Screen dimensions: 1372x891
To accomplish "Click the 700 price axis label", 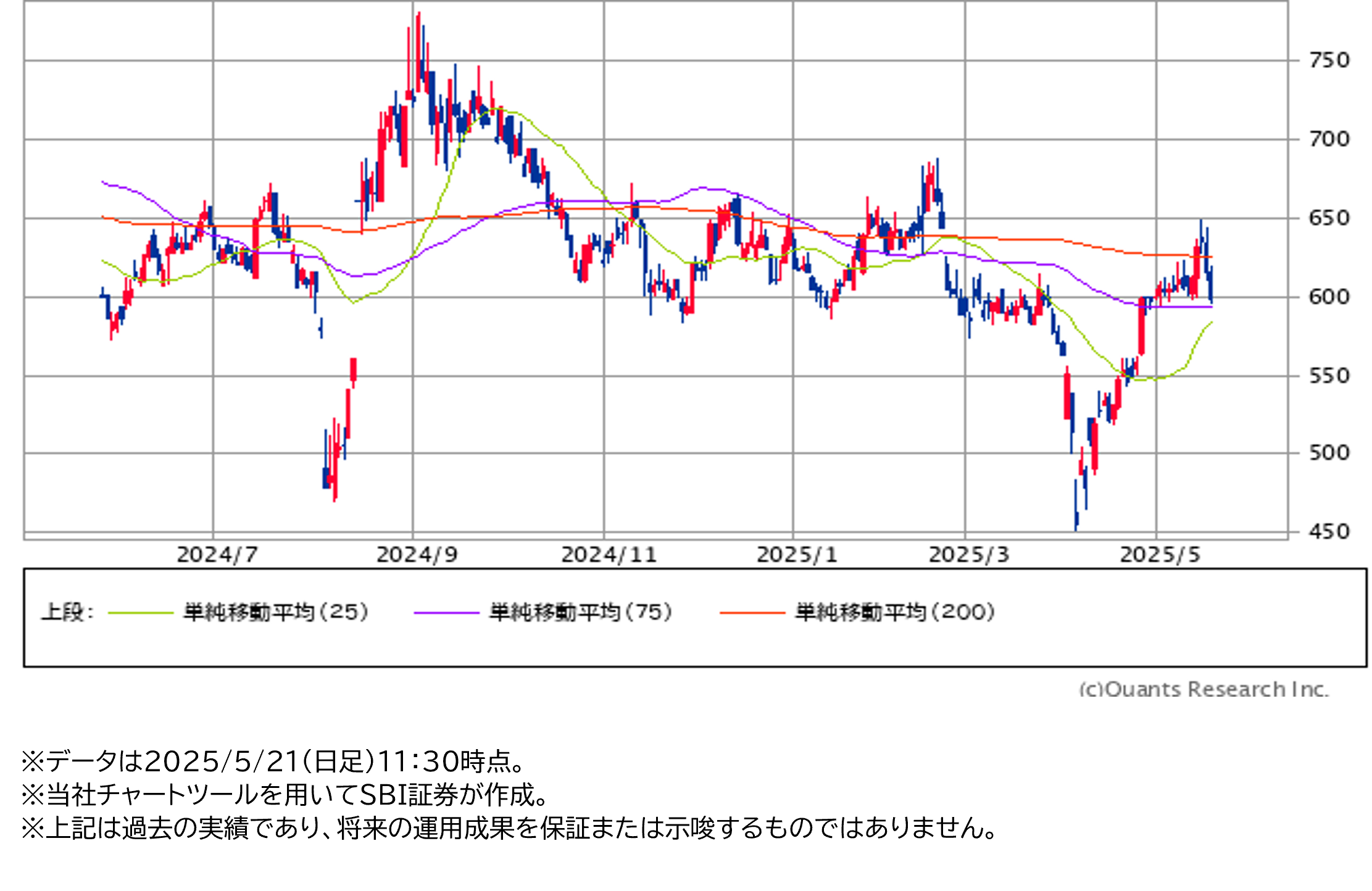I will click(1329, 139).
